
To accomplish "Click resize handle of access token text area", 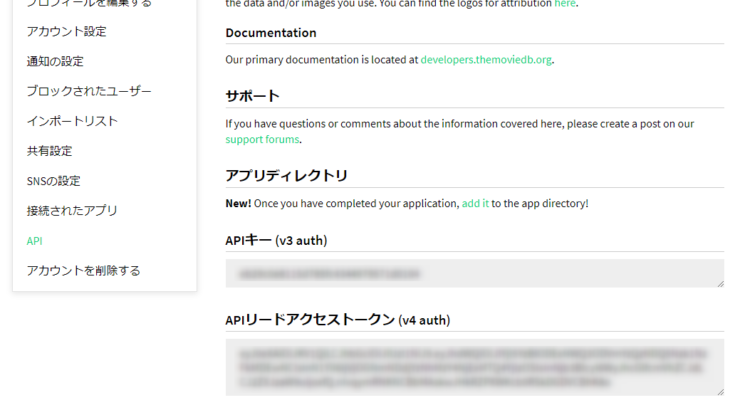I will coord(719,391).
